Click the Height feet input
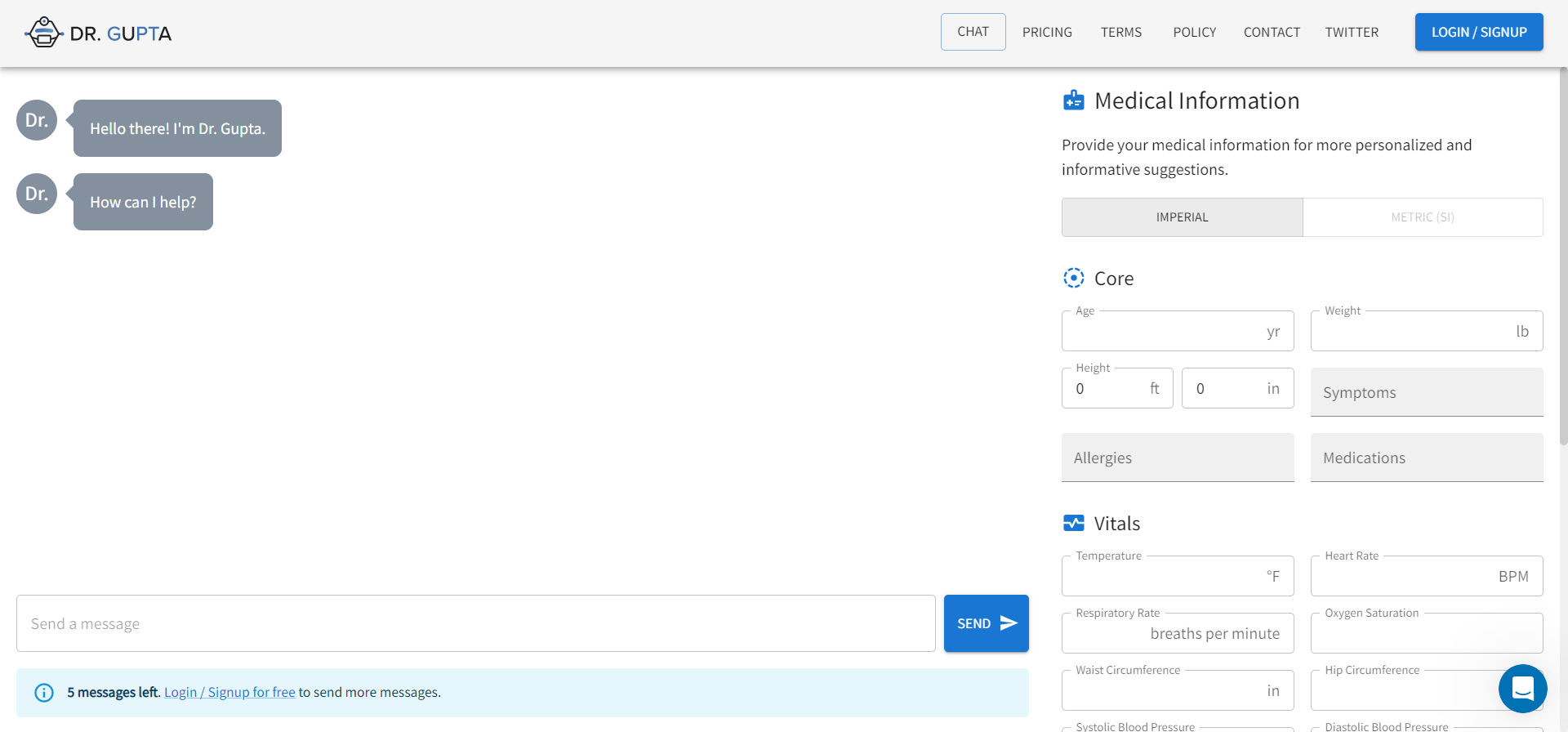The width and height of the screenshot is (1568, 732). coord(1117,388)
